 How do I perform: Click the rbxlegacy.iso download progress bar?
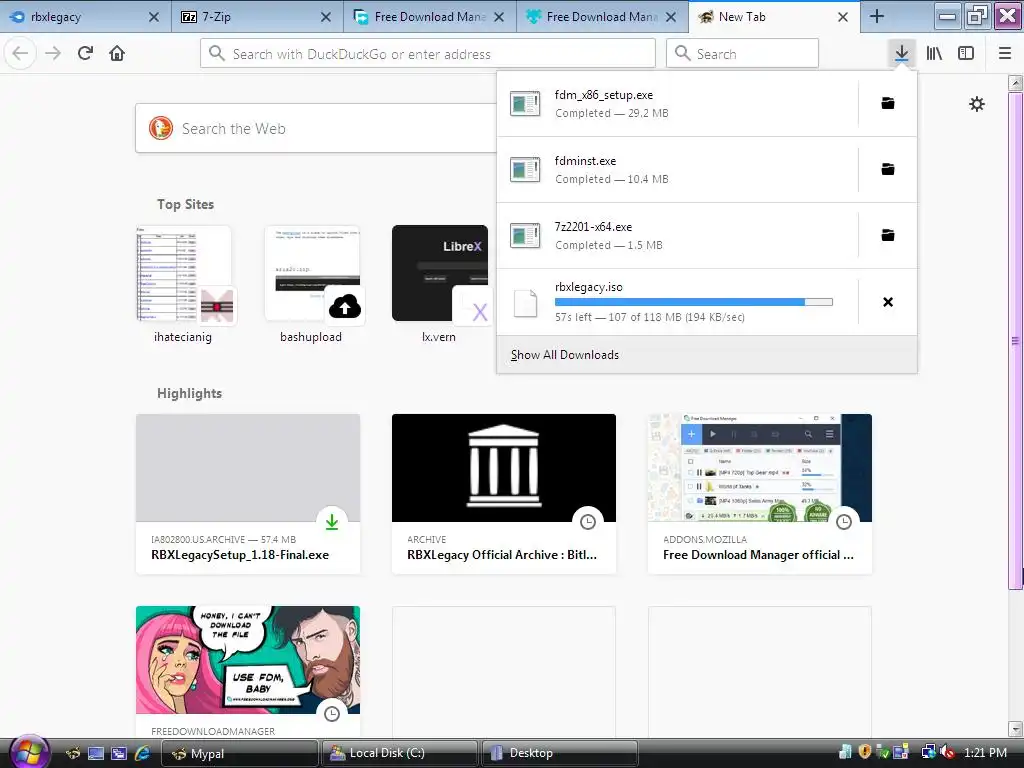pyautogui.click(x=694, y=302)
